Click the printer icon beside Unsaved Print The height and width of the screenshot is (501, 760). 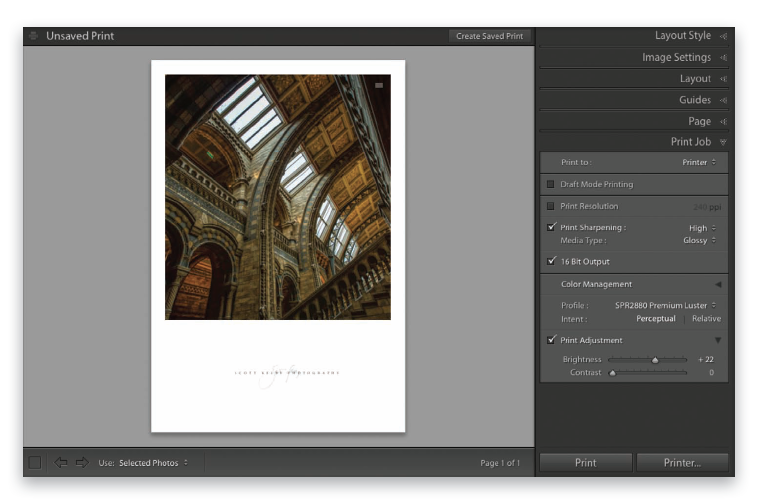34,36
